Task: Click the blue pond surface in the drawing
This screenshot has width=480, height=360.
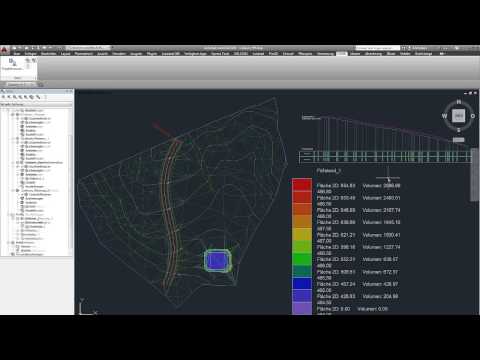Action: [217, 260]
